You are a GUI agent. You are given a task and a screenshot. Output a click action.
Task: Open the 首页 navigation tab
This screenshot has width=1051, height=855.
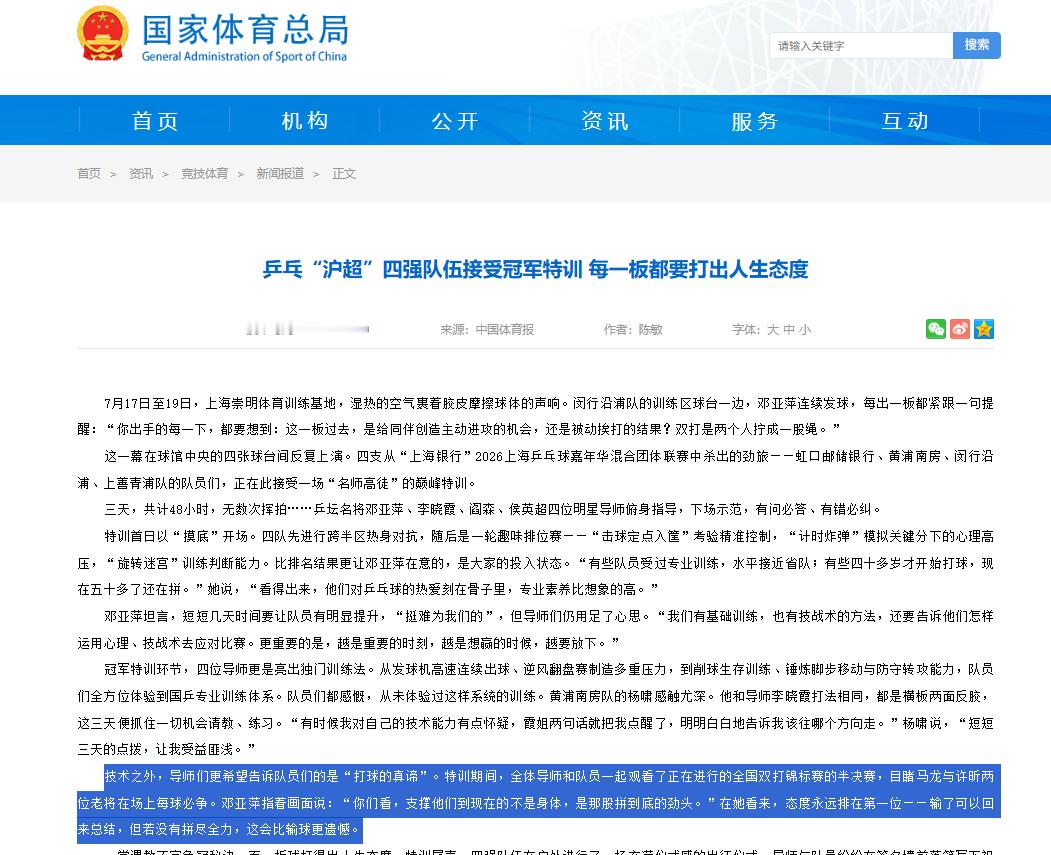pos(155,121)
